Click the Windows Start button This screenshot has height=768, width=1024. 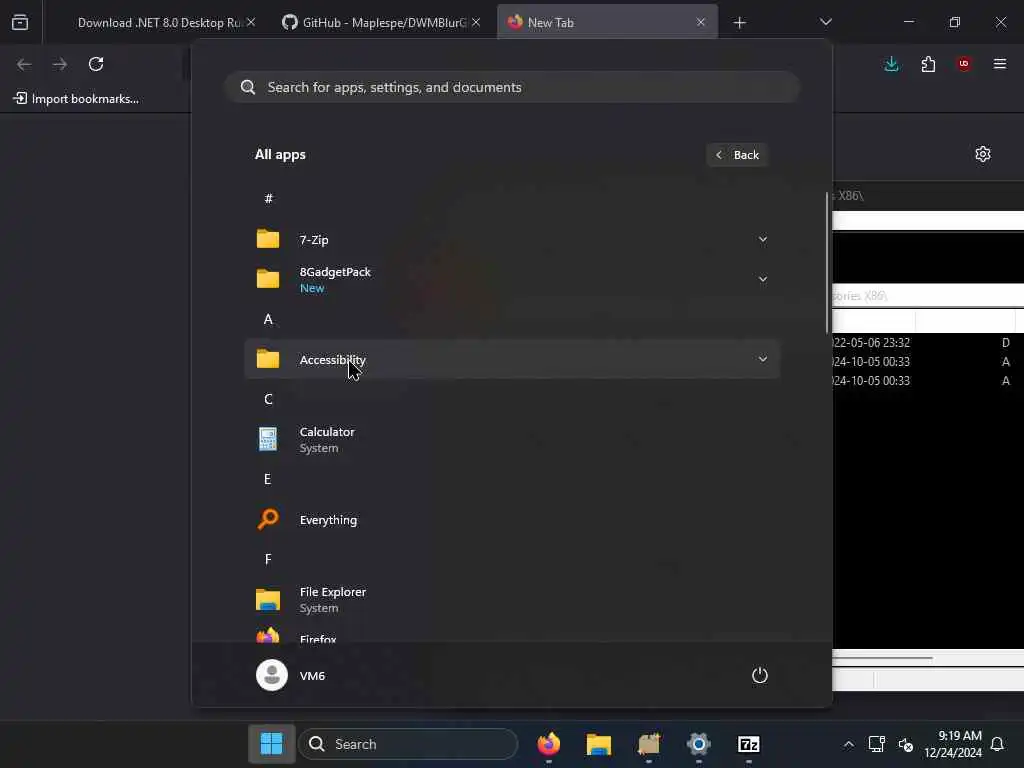click(x=272, y=744)
